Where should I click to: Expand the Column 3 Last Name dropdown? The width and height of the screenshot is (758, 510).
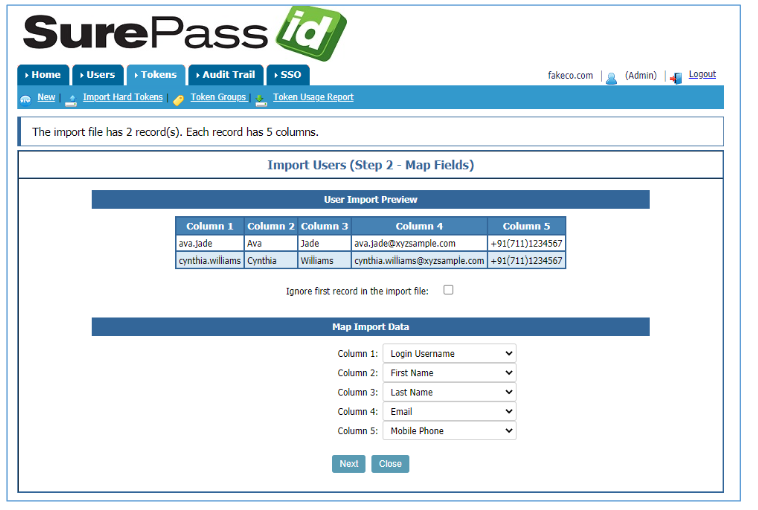pos(450,392)
